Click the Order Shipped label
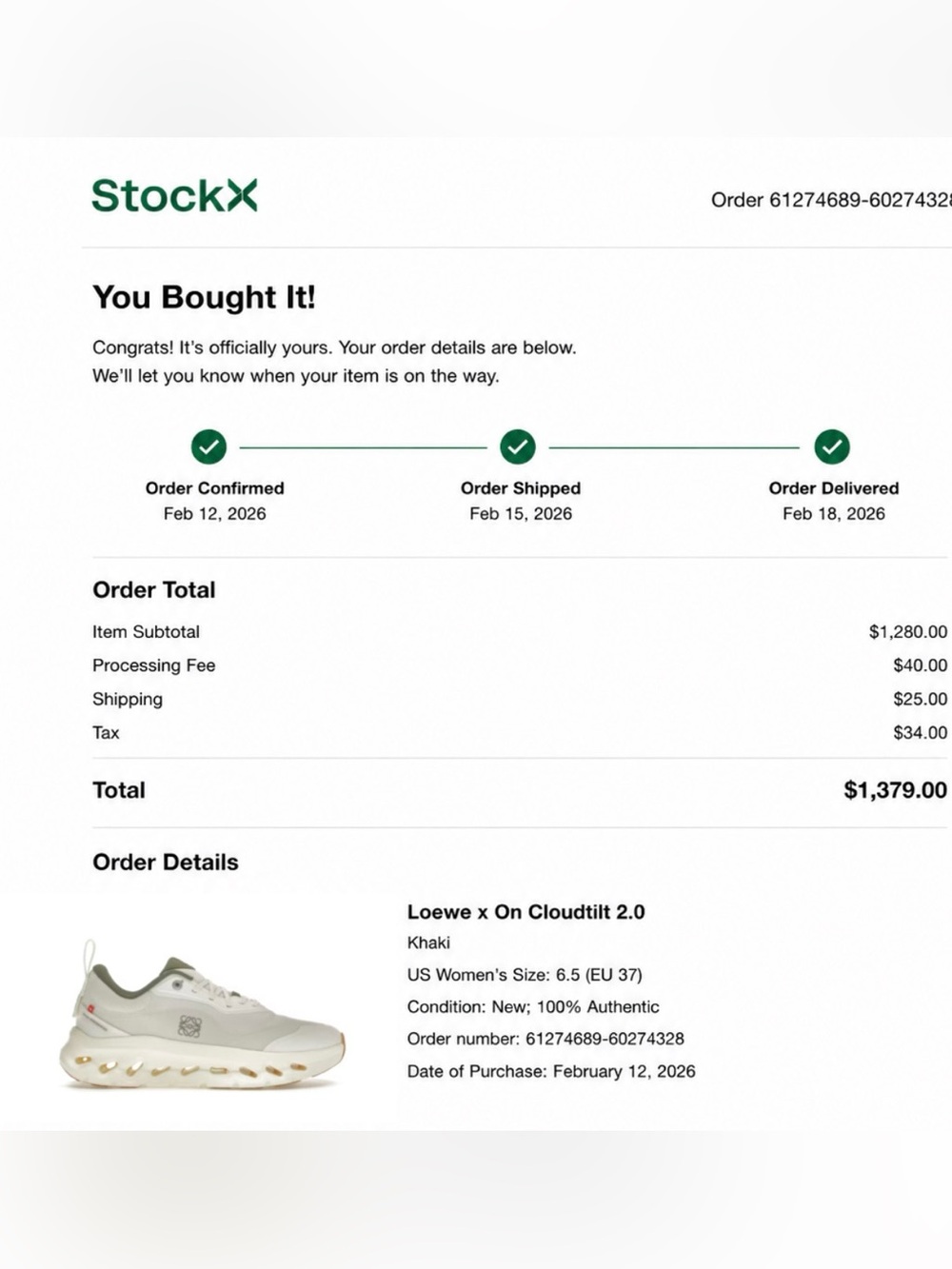Viewport: 952px width, 1269px height. click(521, 488)
